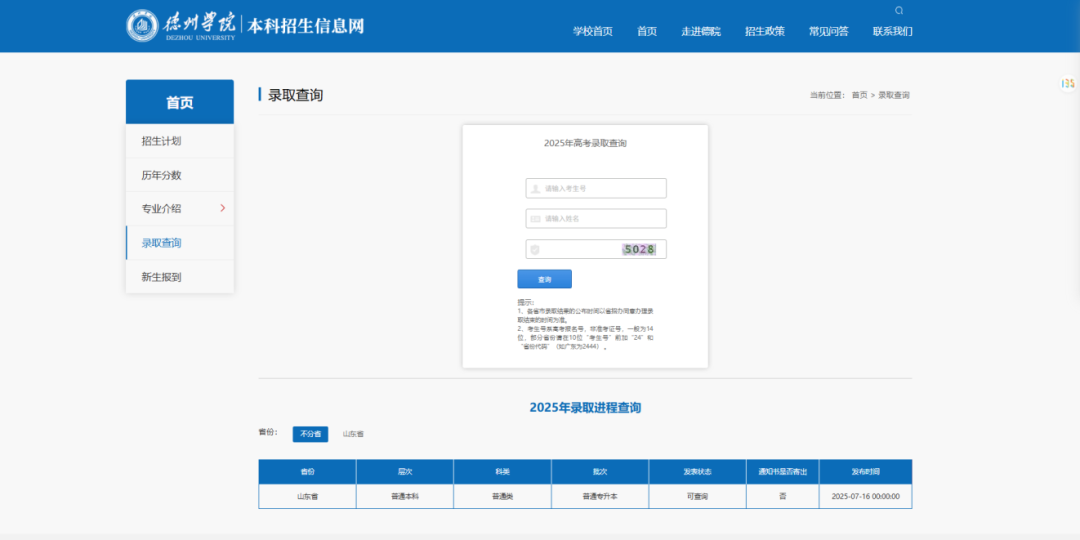Click the 本科招生信息网 site title
Image resolution: width=1080 pixels, height=540 pixels.
305,26
